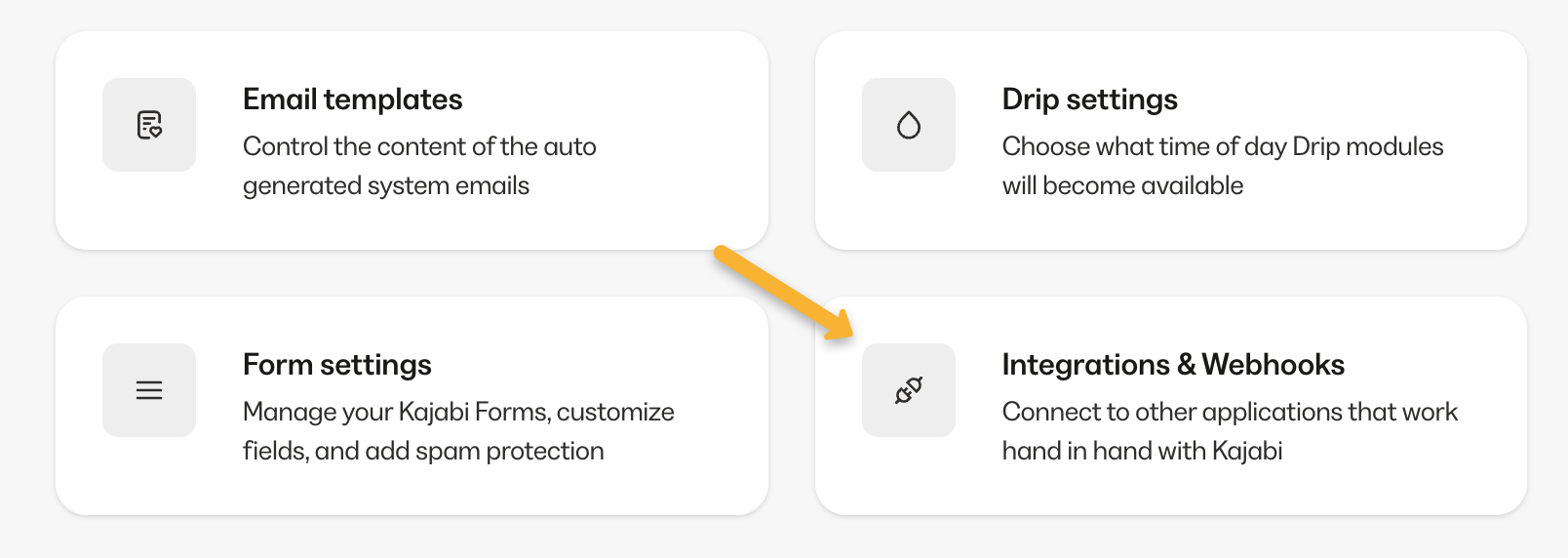Click the Drip settings droplet icon

coord(908,125)
